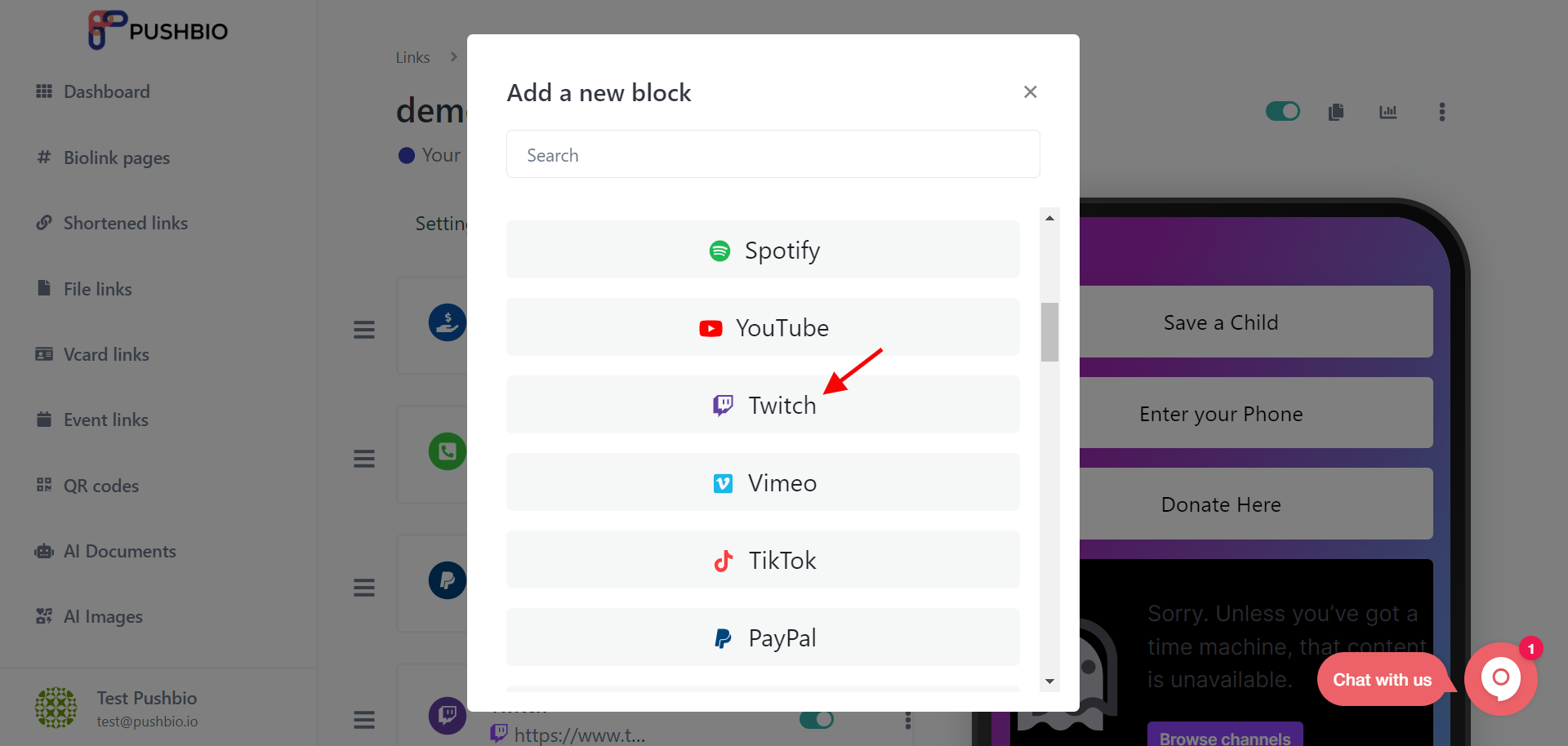
Task: Open Dashboard from the sidebar
Action: 106,91
